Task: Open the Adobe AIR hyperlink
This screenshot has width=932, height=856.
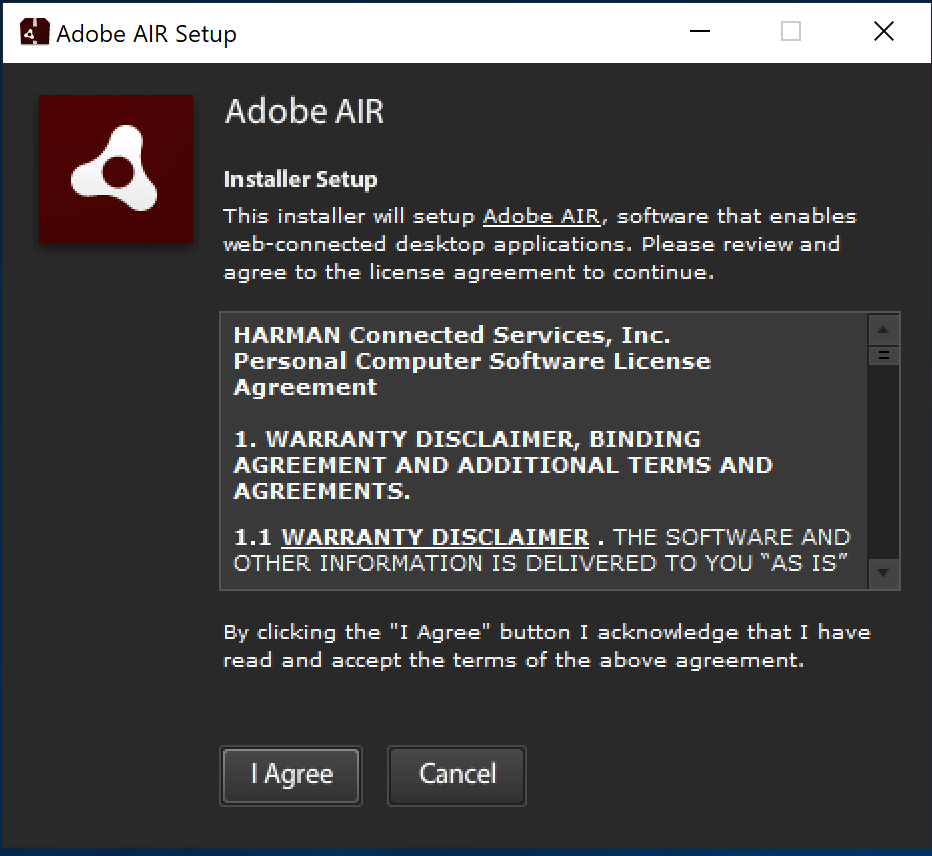Action: pyautogui.click(x=541, y=216)
